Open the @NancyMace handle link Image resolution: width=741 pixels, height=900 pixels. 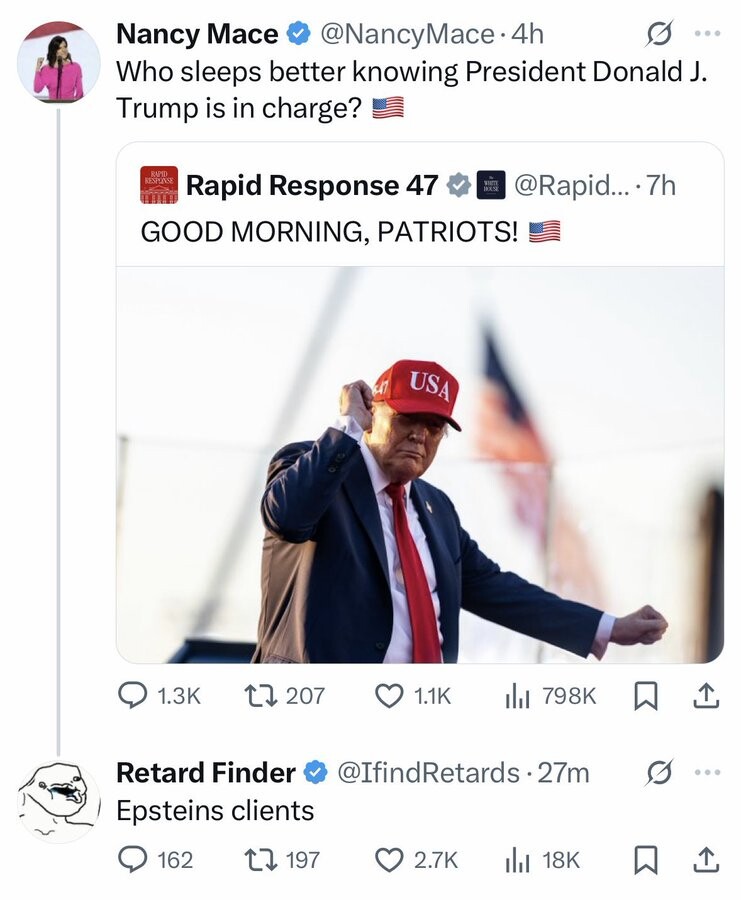pos(408,34)
